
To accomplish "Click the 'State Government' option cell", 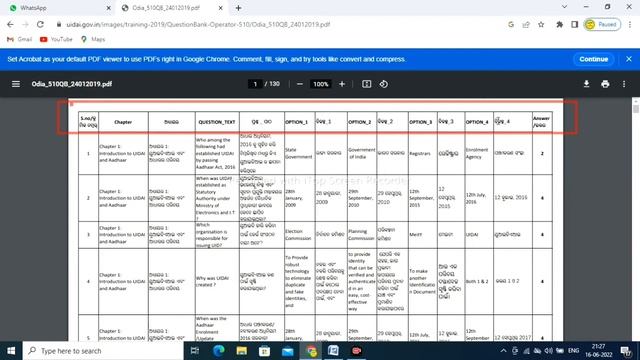I will 299,153.
